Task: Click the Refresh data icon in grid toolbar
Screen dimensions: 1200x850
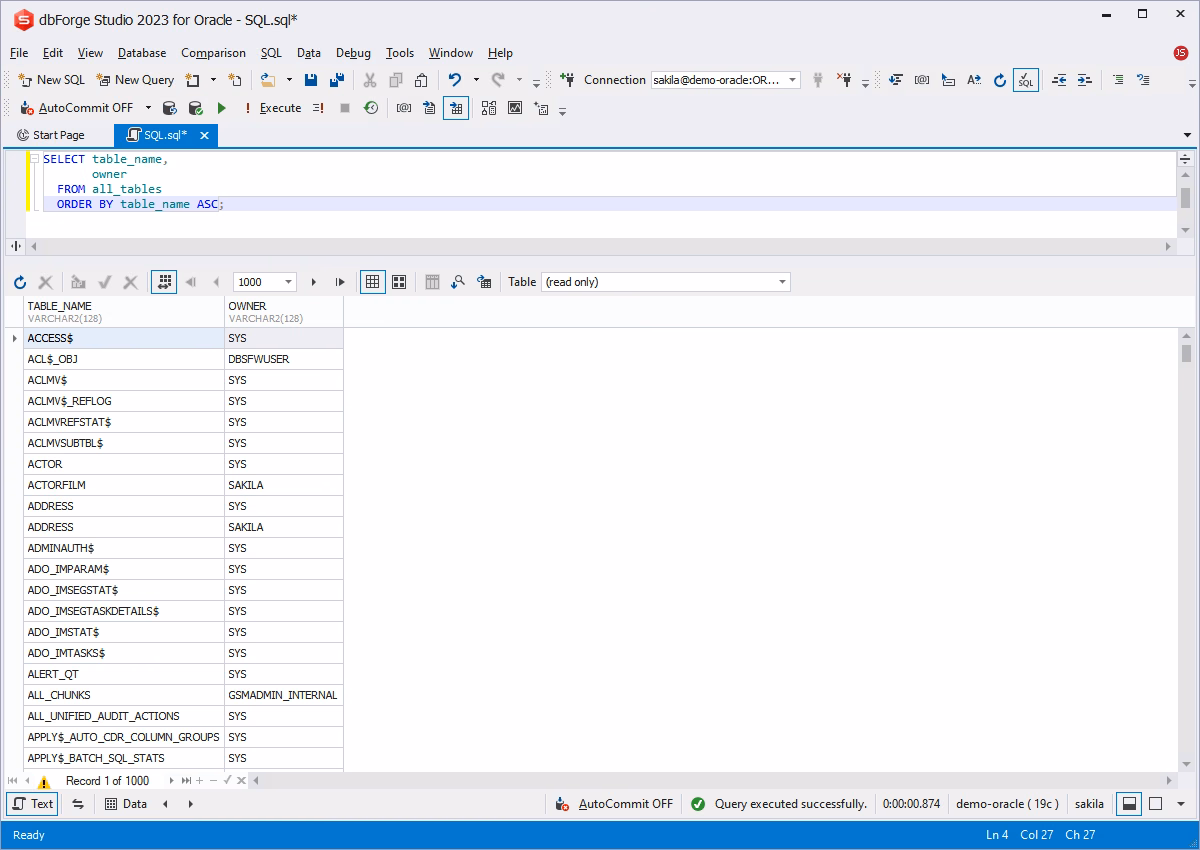Action: pos(20,283)
